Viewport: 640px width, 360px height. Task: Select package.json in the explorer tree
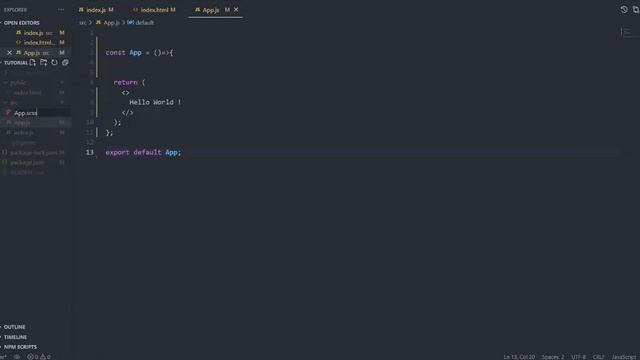tap(27, 162)
